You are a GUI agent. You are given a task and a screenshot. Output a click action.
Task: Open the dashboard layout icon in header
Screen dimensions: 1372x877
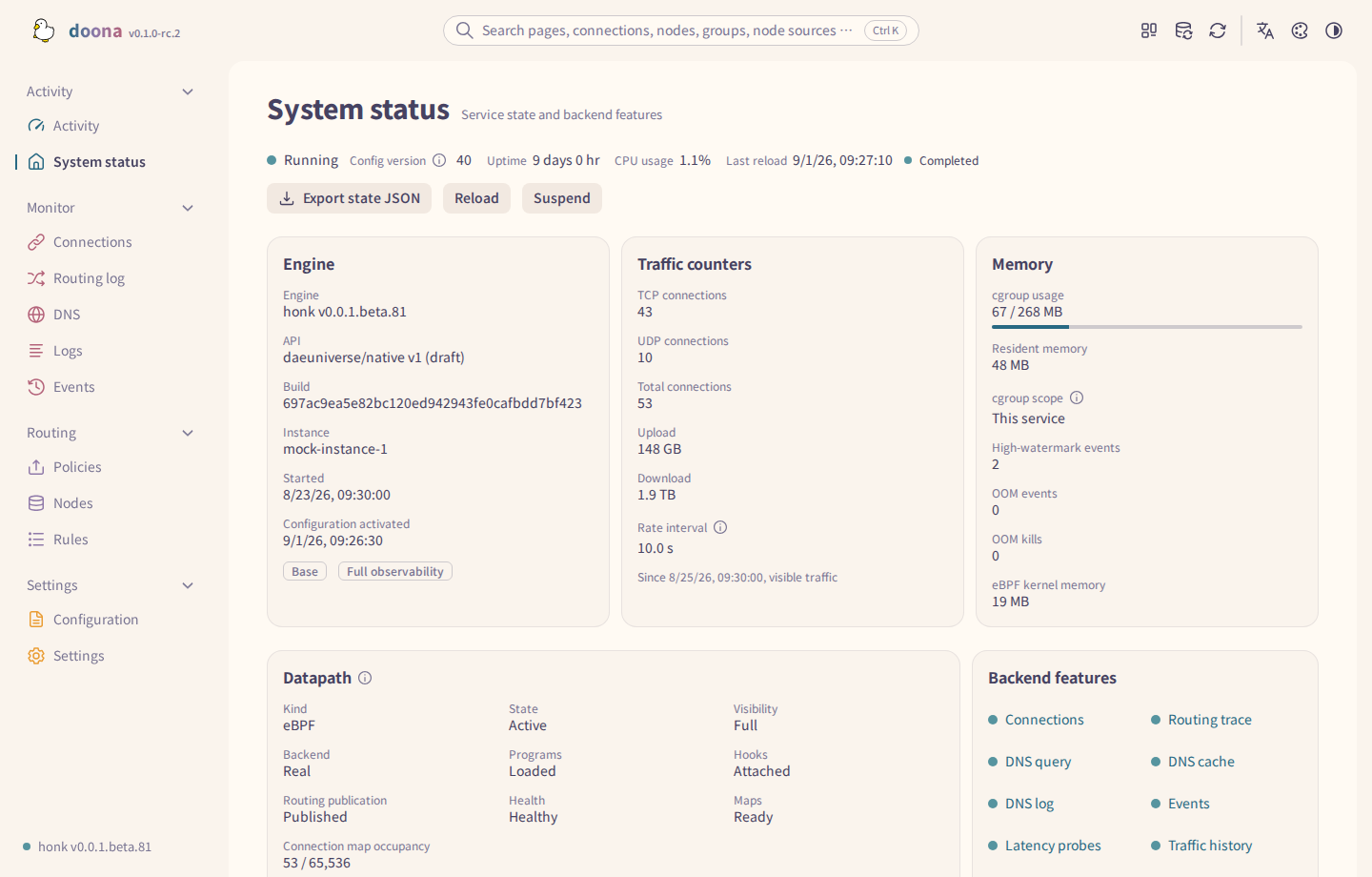tap(1149, 31)
